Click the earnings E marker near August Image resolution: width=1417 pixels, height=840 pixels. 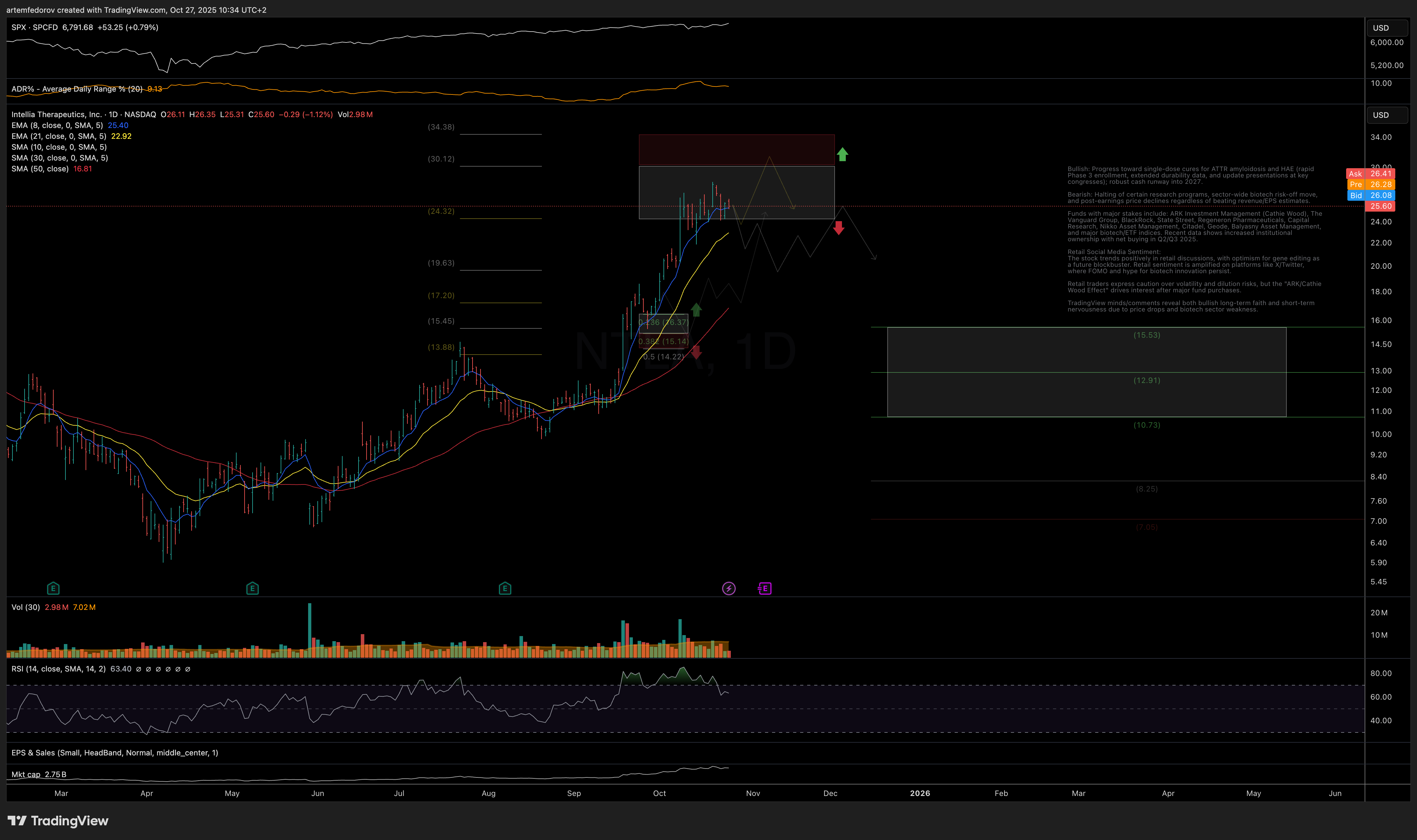pos(505,589)
